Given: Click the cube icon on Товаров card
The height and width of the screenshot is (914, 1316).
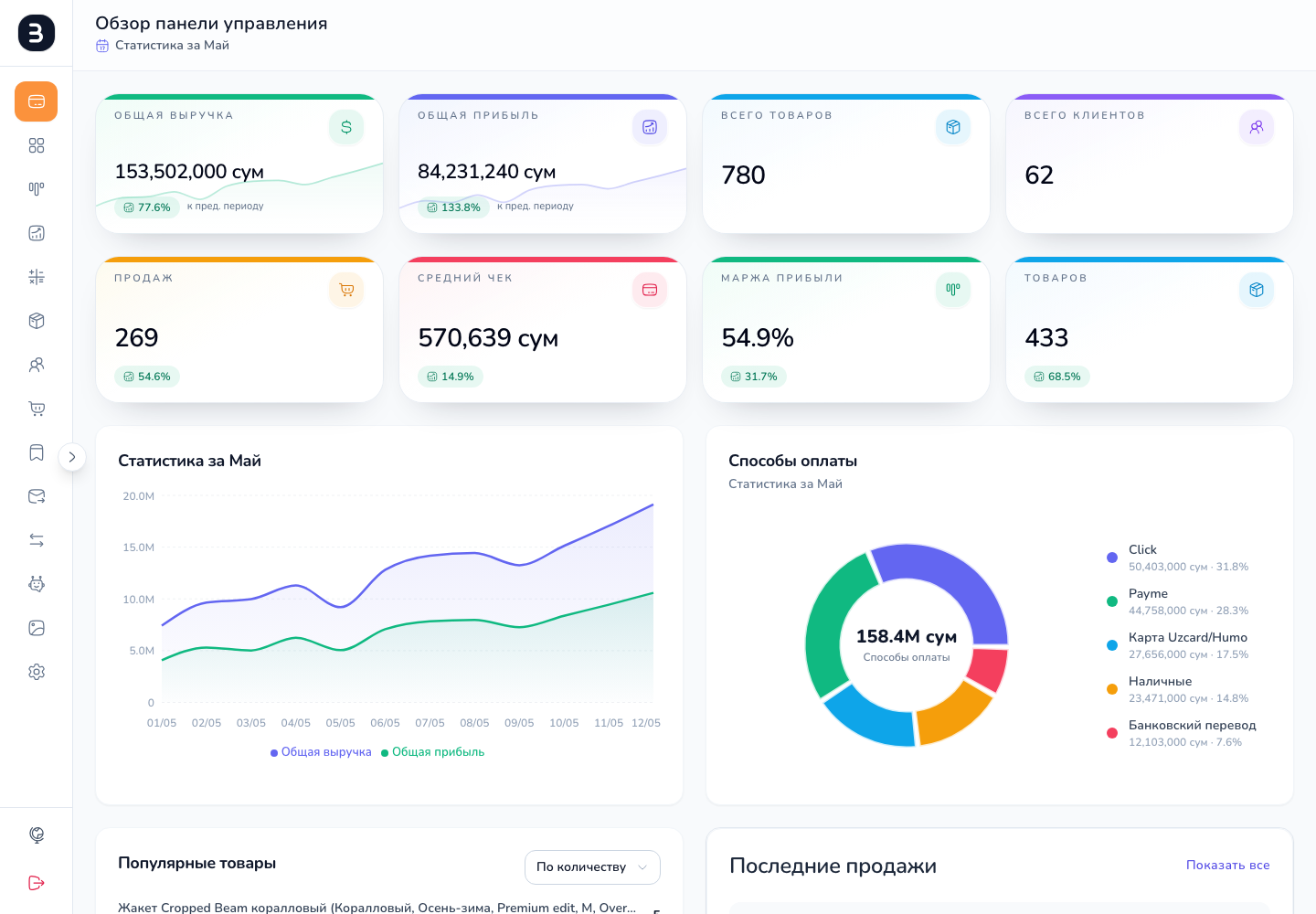Looking at the screenshot, I should coord(1257,290).
